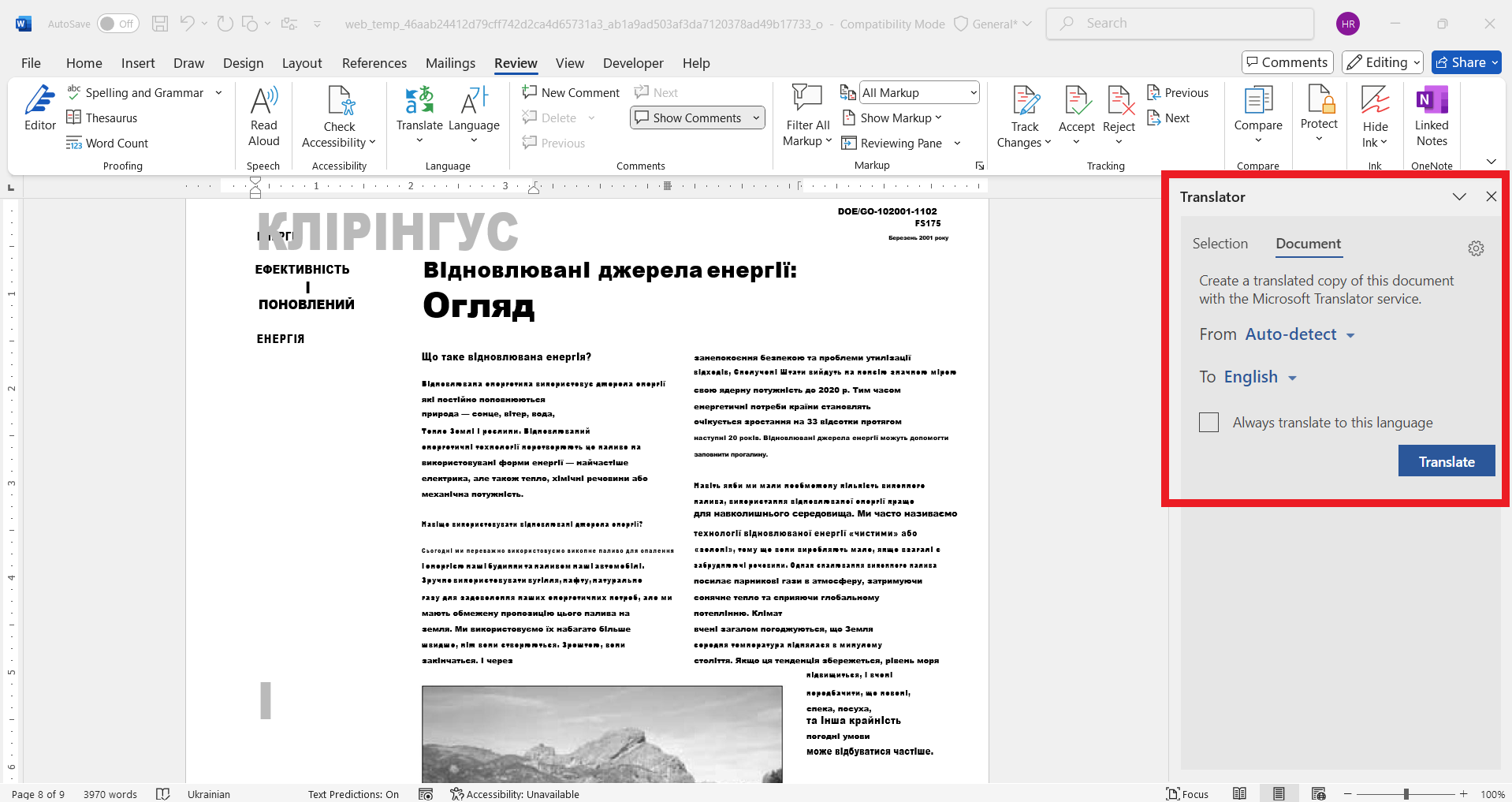
Task: Click Text Predictions: On status
Action: [x=353, y=794]
